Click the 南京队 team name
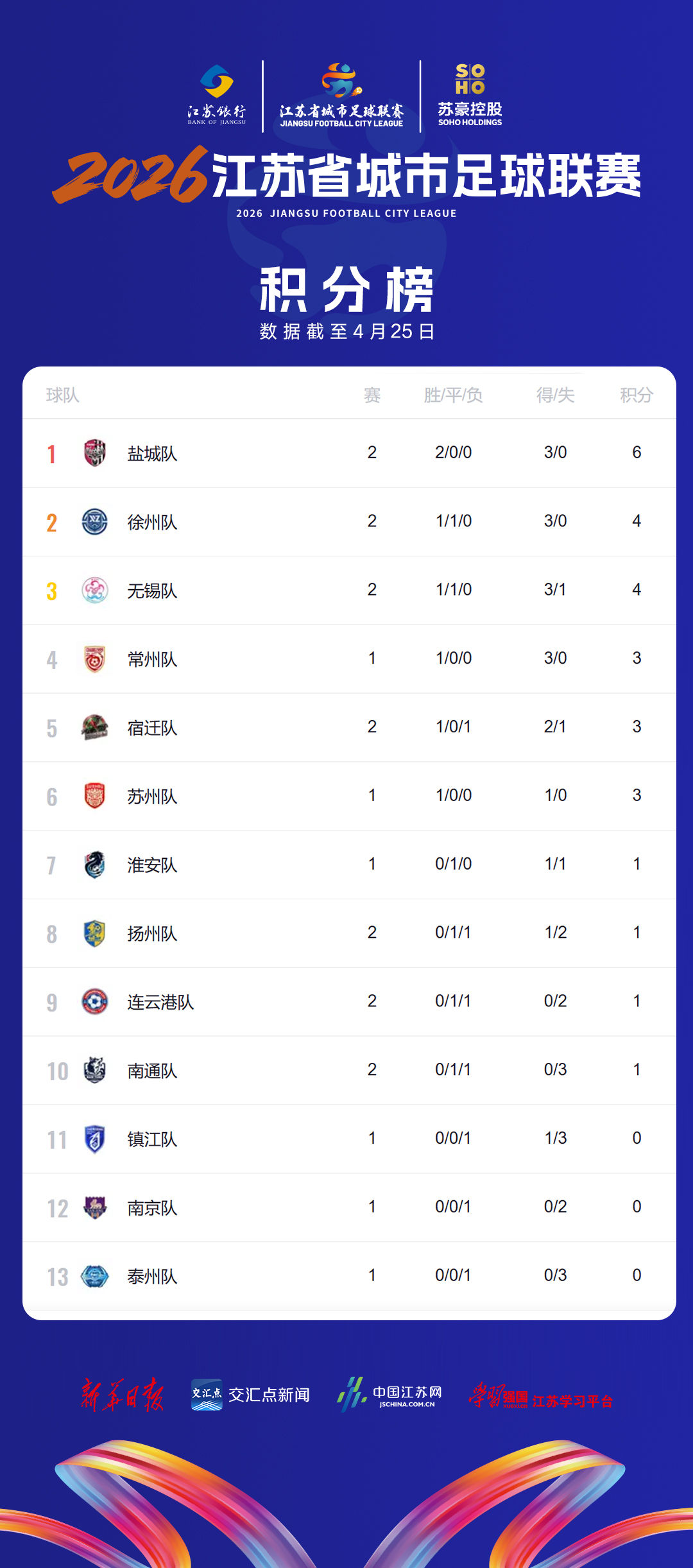The image size is (693, 1568). [x=152, y=1208]
